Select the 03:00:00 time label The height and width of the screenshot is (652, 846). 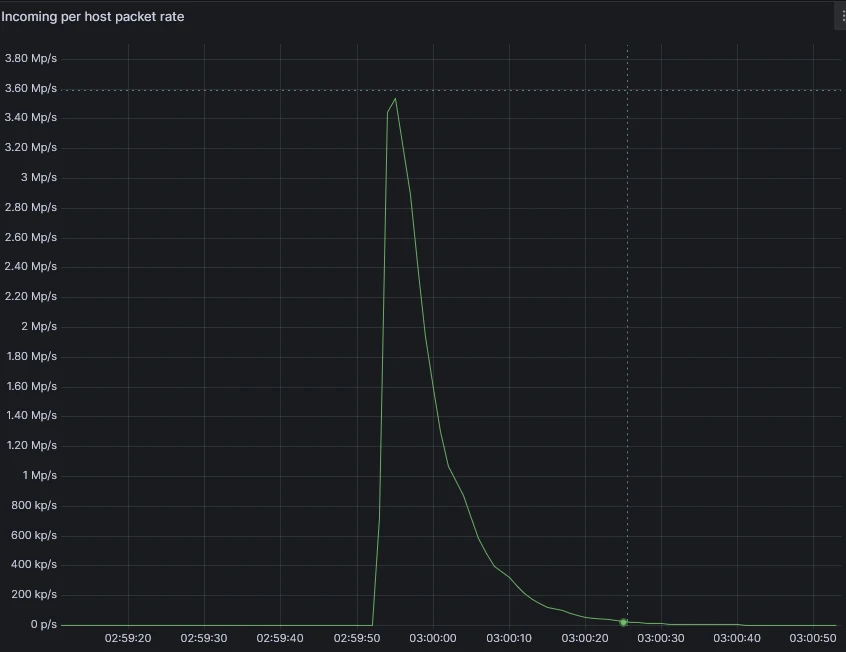pyautogui.click(x=433, y=638)
